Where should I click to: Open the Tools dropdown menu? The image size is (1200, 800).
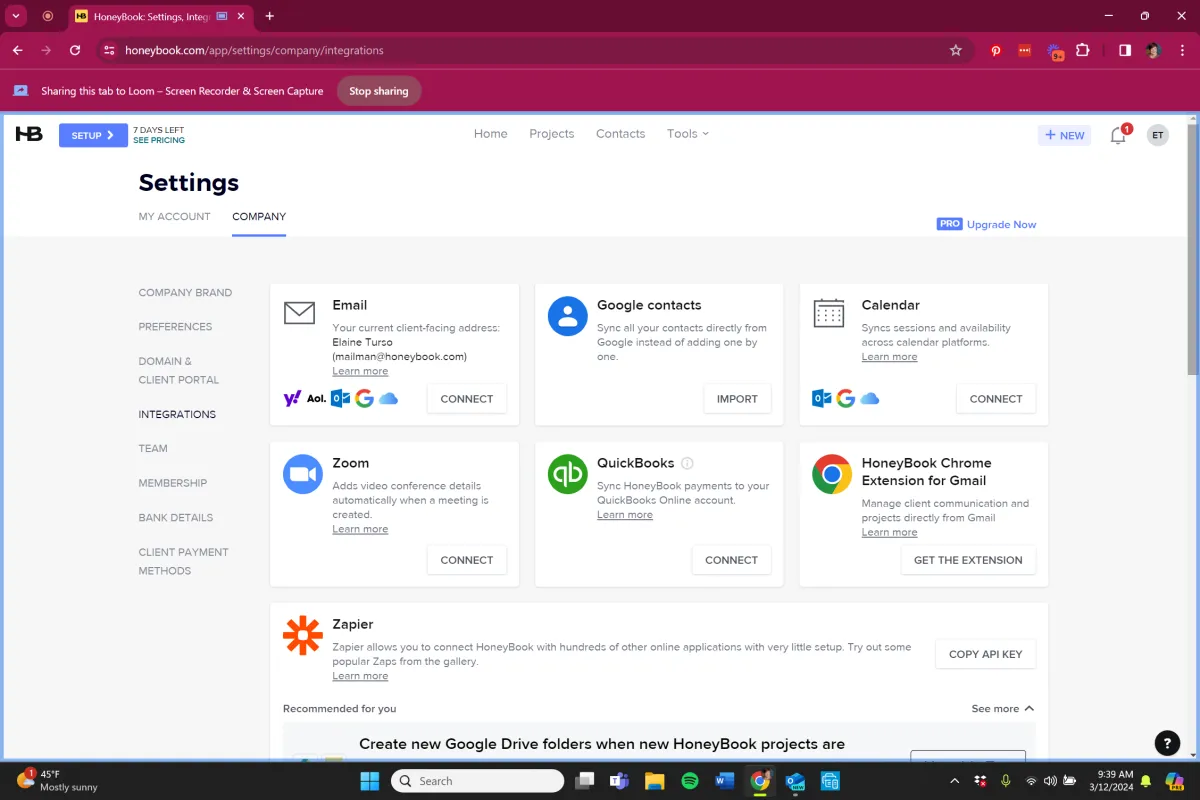pos(688,133)
